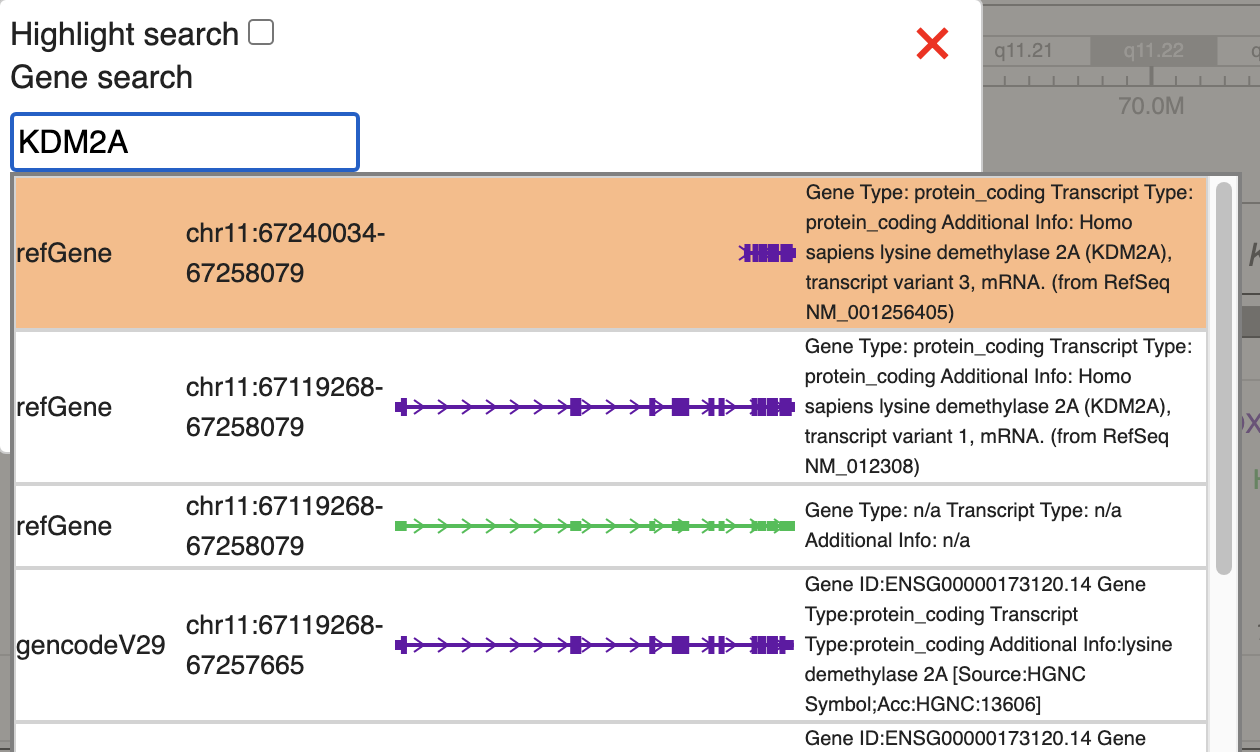
Task: Select the refGene row with n/a gene type
Action: (x=64, y=526)
